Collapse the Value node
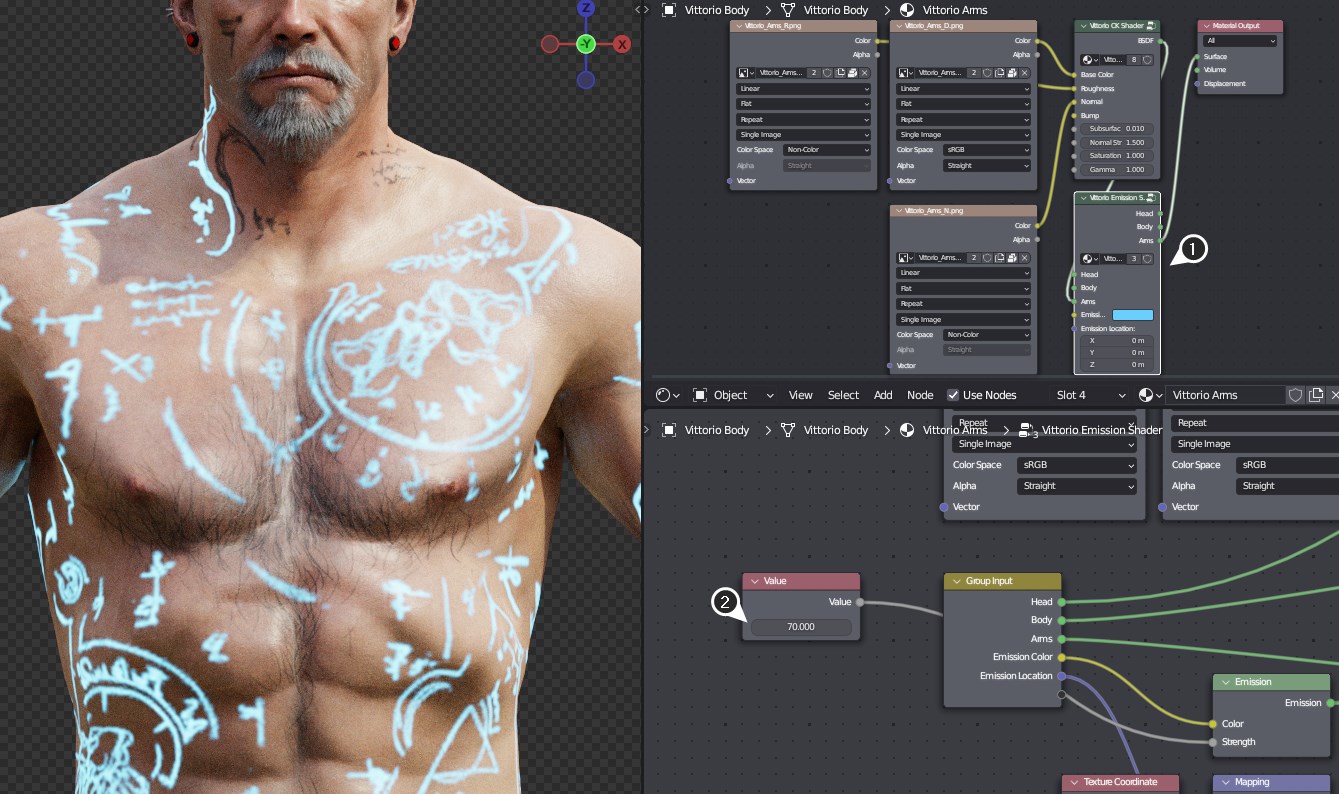 pyautogui.click(x=755, y=581)
